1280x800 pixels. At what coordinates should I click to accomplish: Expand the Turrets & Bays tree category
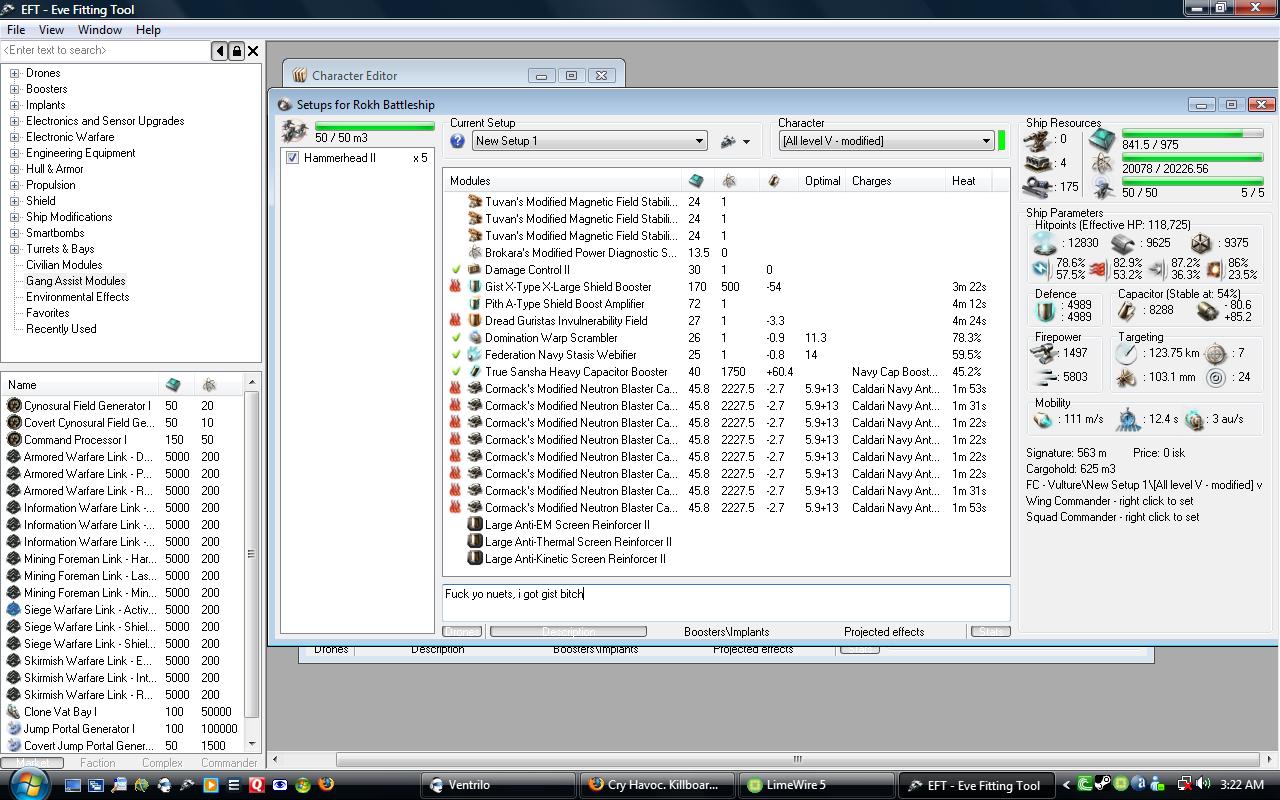[14, 249]
